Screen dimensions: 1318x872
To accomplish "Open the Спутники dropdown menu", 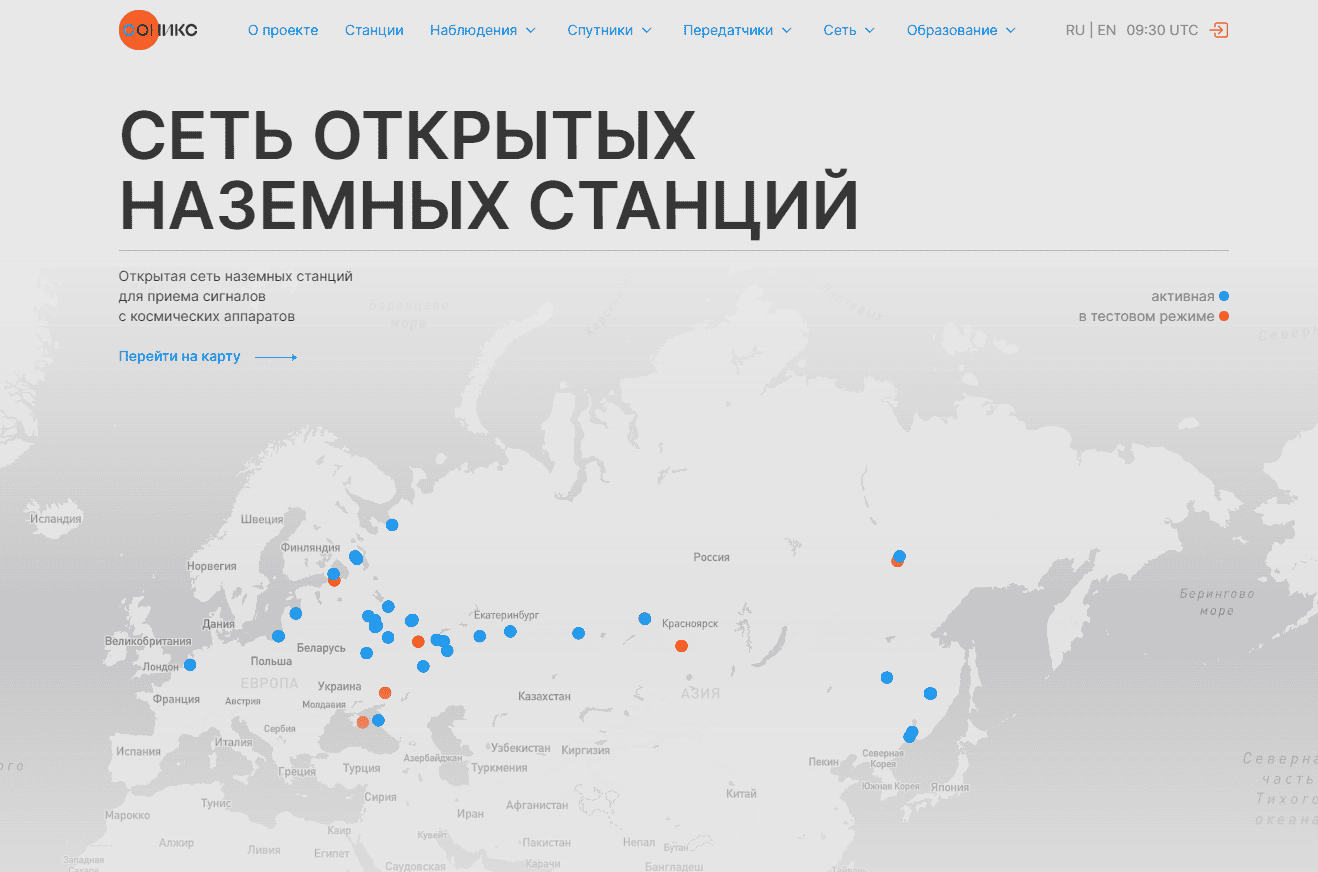I will coord(609,30).
